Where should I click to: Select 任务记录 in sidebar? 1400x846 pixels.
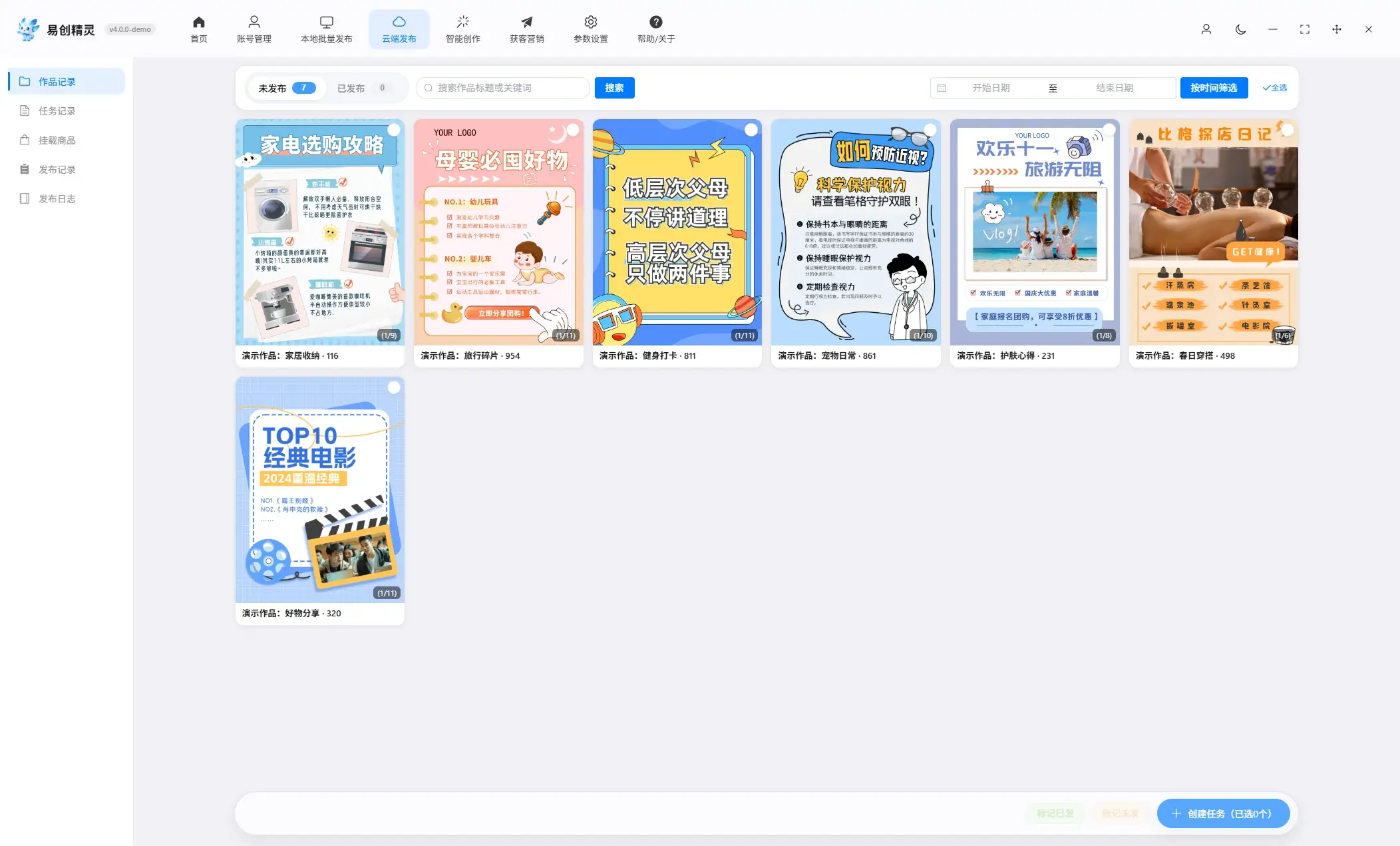point(67,110)
